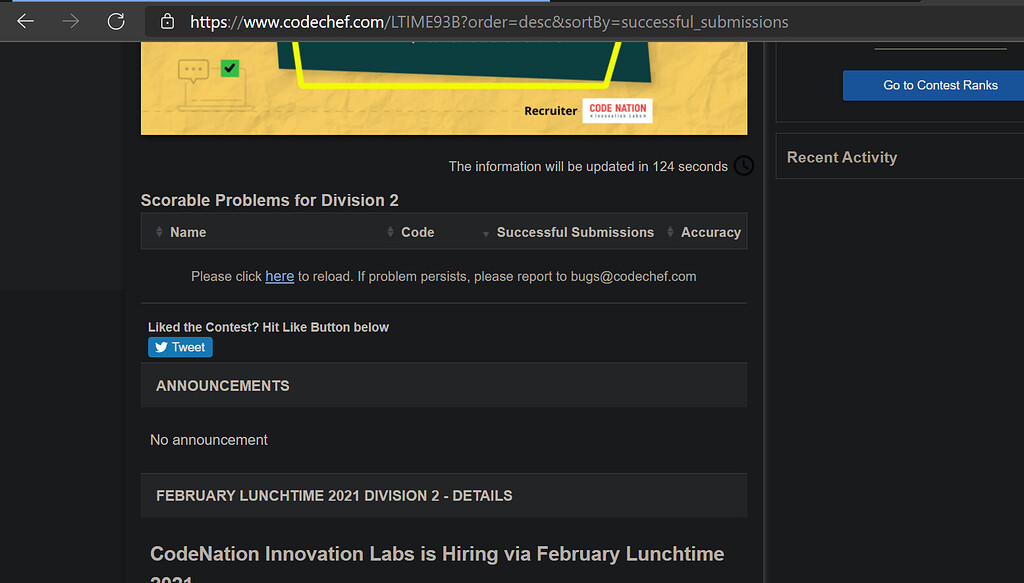Screen dimensions: 1024x583
Task: Click the green checkmark icon in the banner
Action: pos(228,70)
